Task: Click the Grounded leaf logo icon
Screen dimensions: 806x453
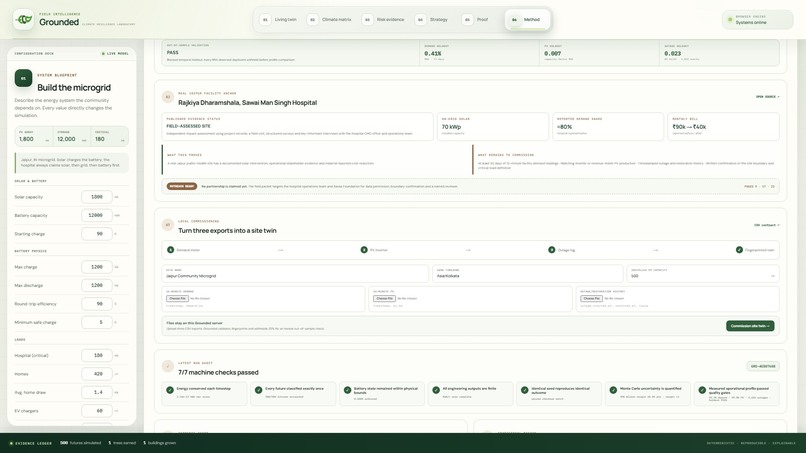Action: point(24,20)
